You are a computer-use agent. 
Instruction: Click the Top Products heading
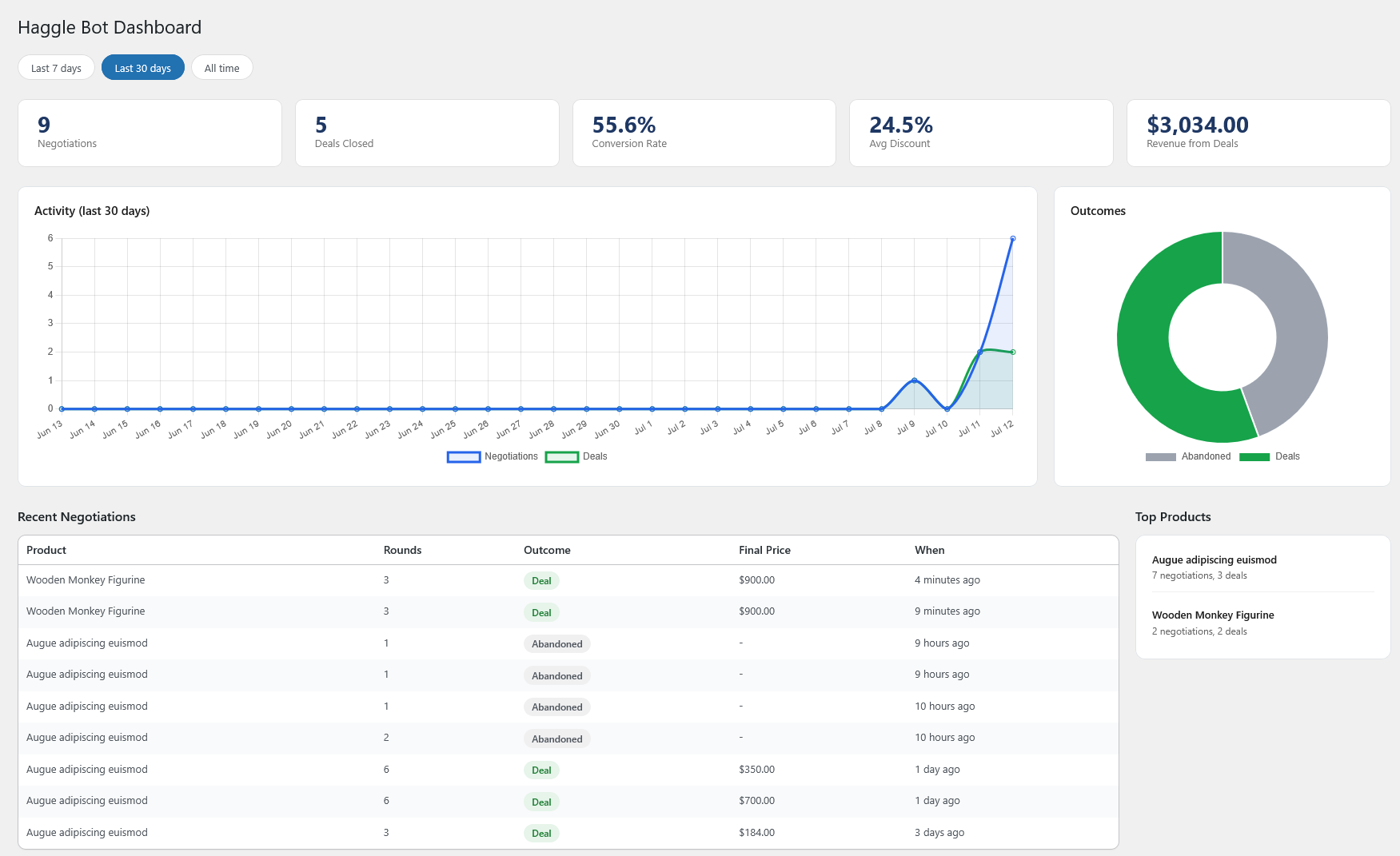(x=1173, y=517)
